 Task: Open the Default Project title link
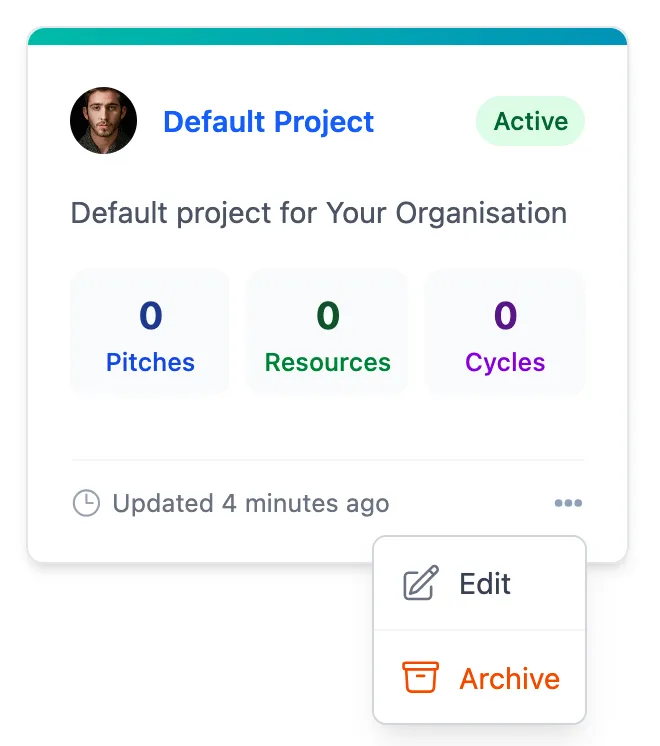click(268, 122)
